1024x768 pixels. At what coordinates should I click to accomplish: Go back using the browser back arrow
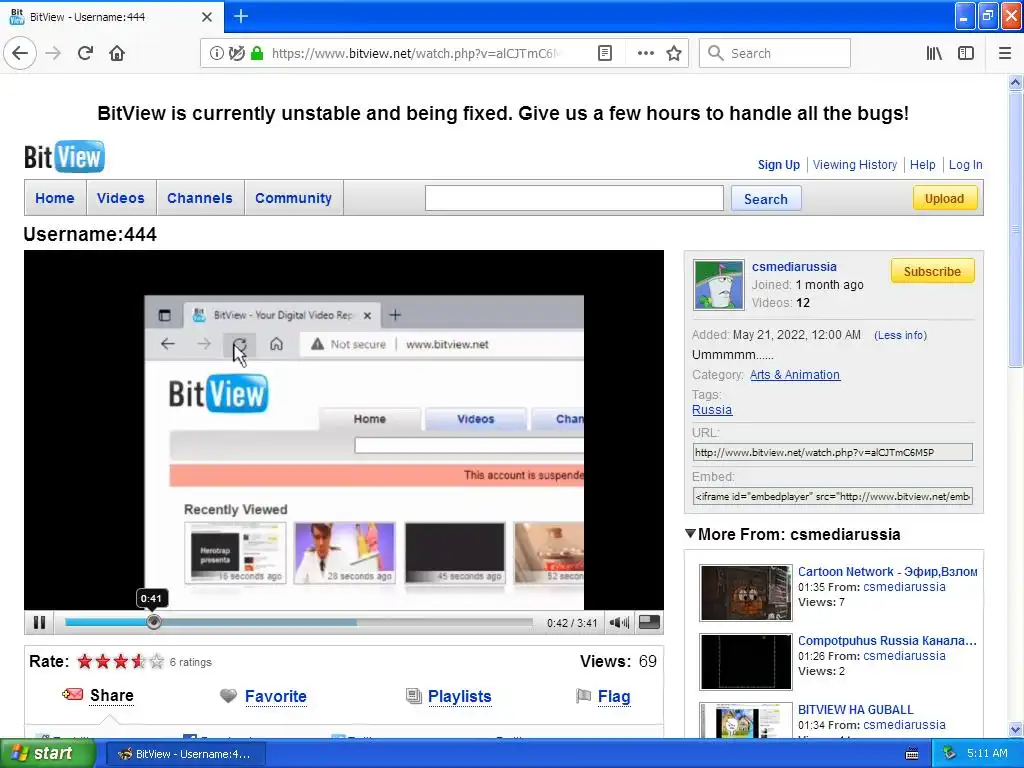click(x=20, y=53)
